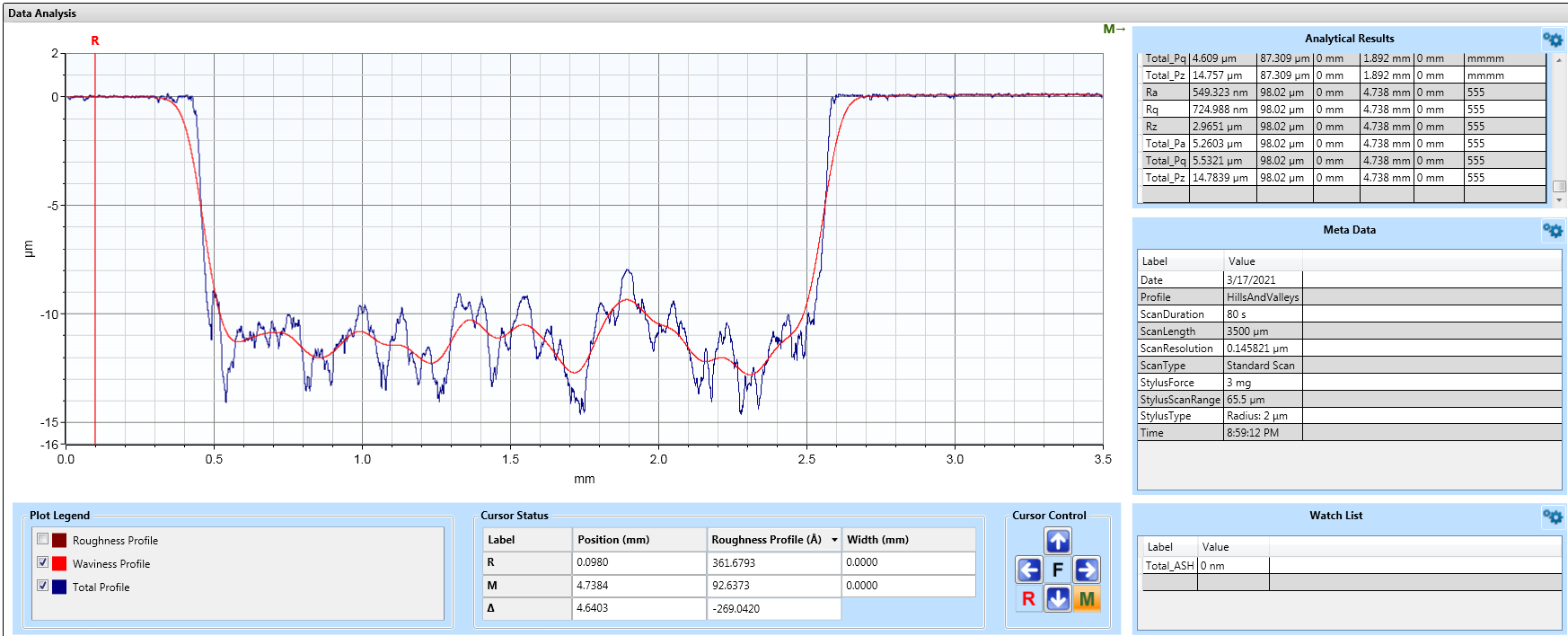The width and height of the screenshot is (1568, 636).
Task: Click the down arrow in Cursor Control
Action: click(1058, 598)
